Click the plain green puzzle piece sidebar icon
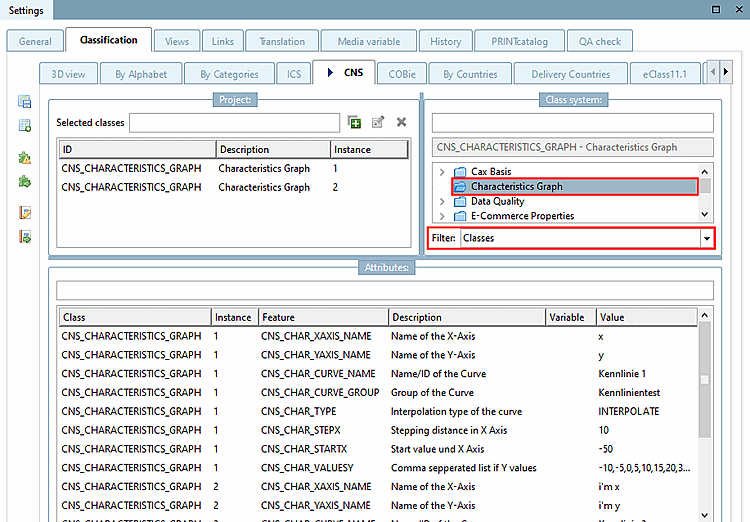This screenshot has height=522, width=750. pos(25,181)
